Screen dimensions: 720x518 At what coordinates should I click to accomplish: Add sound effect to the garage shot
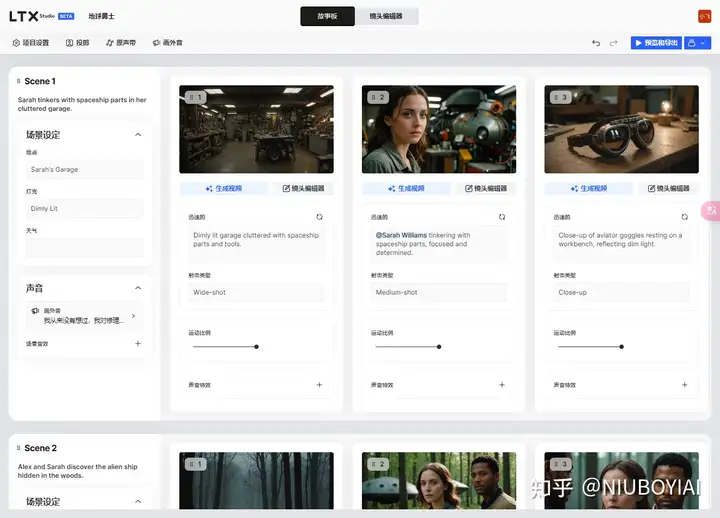click(319, 385)
